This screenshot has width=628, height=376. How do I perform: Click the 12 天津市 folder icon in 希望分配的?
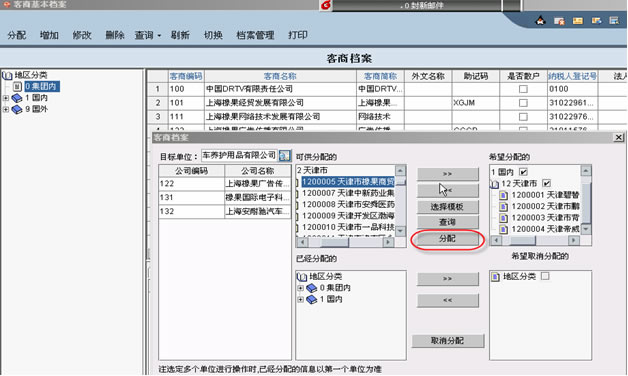495,184
